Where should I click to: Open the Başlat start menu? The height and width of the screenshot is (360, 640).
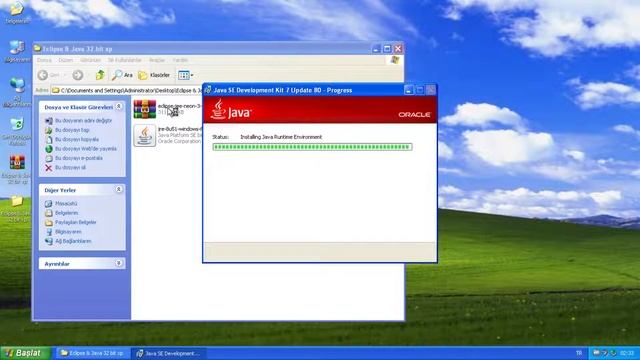coord(25,353)
